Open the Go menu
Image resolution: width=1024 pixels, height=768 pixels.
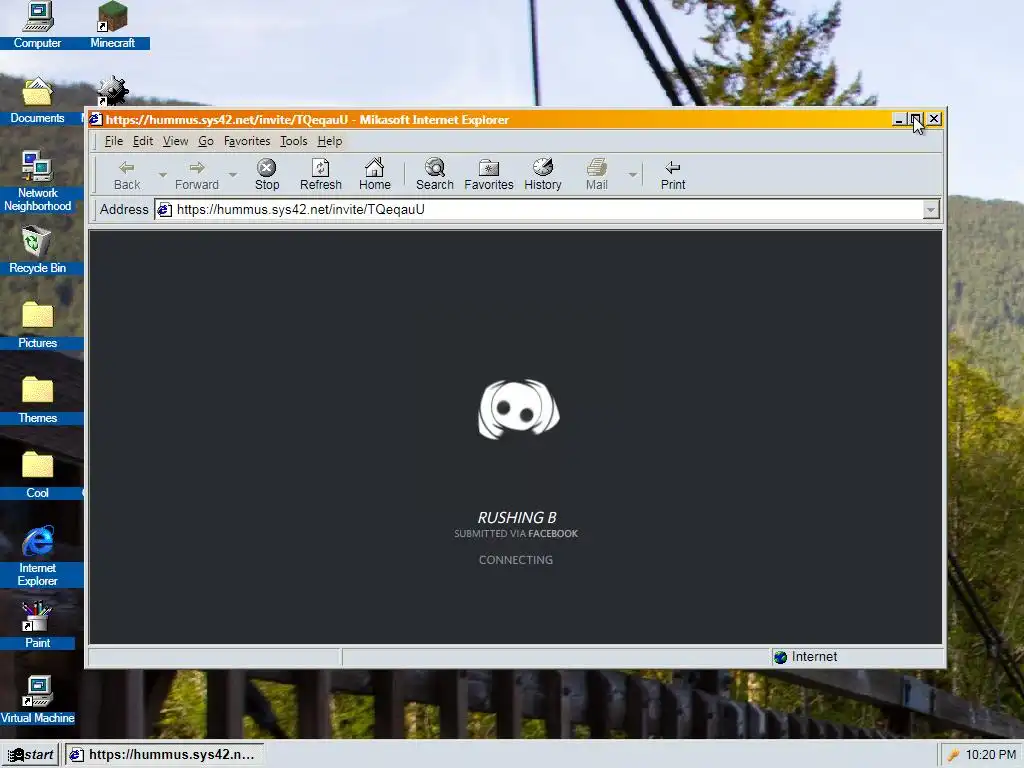click(206, 141)
